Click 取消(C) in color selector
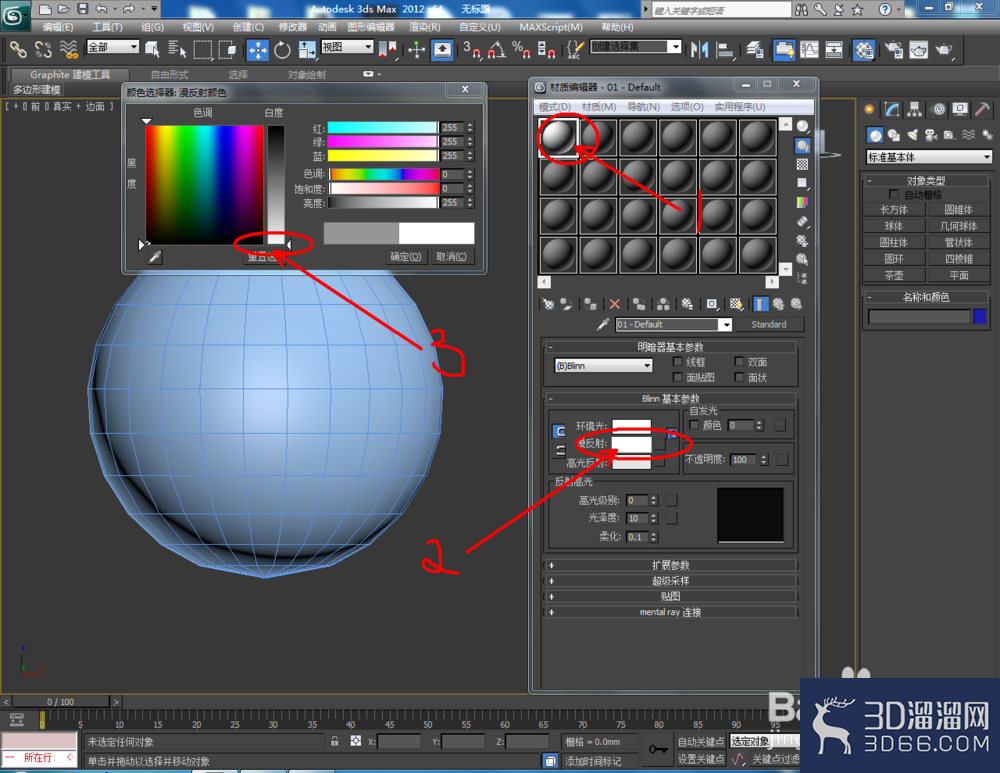The image size is (1000, 773). (x=452, y=256)
